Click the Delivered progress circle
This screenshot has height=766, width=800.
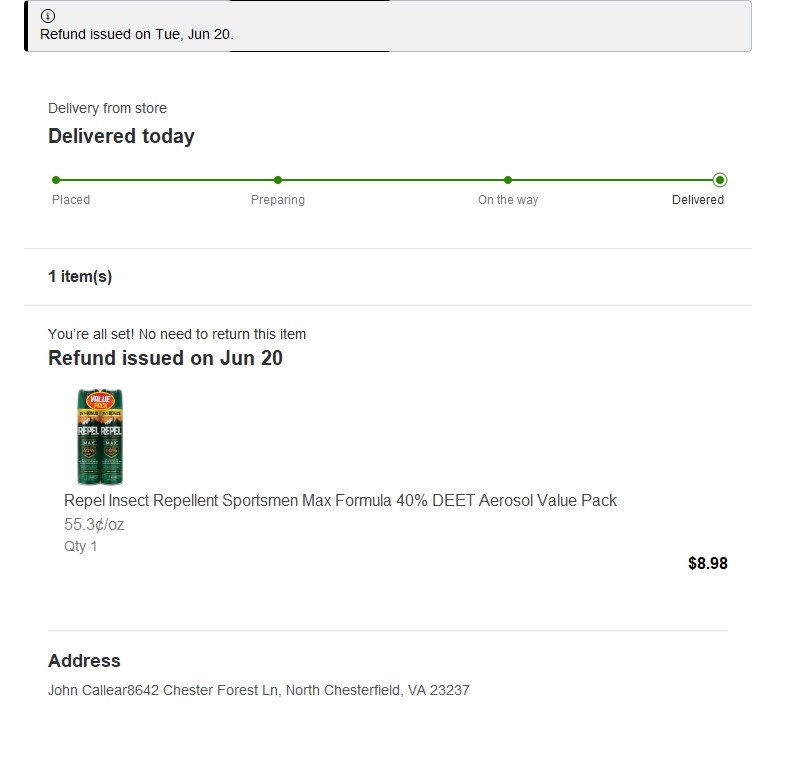pos(720,180)
